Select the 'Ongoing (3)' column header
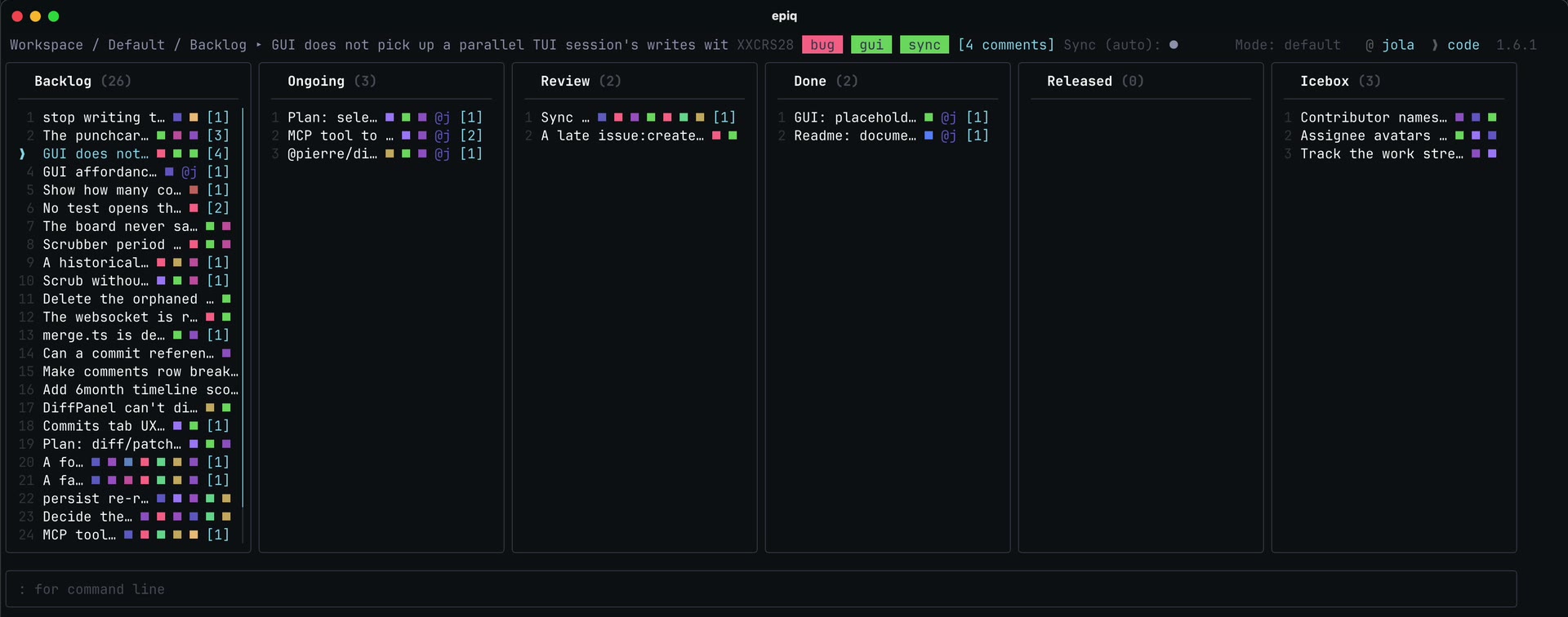This screenshot has width=1568, height=617. (x=332, y=81)
